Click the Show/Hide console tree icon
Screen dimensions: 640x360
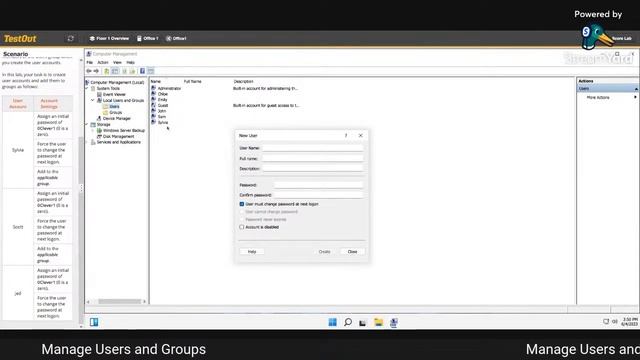tap(115, 71)
